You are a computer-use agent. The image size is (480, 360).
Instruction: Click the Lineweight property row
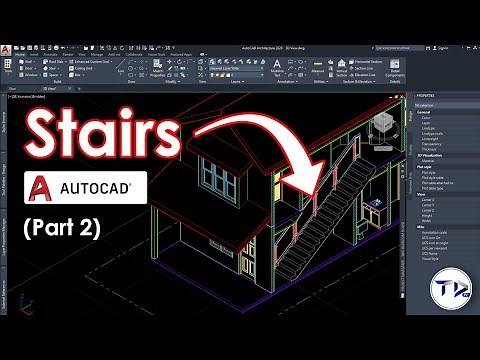point(447,139)
